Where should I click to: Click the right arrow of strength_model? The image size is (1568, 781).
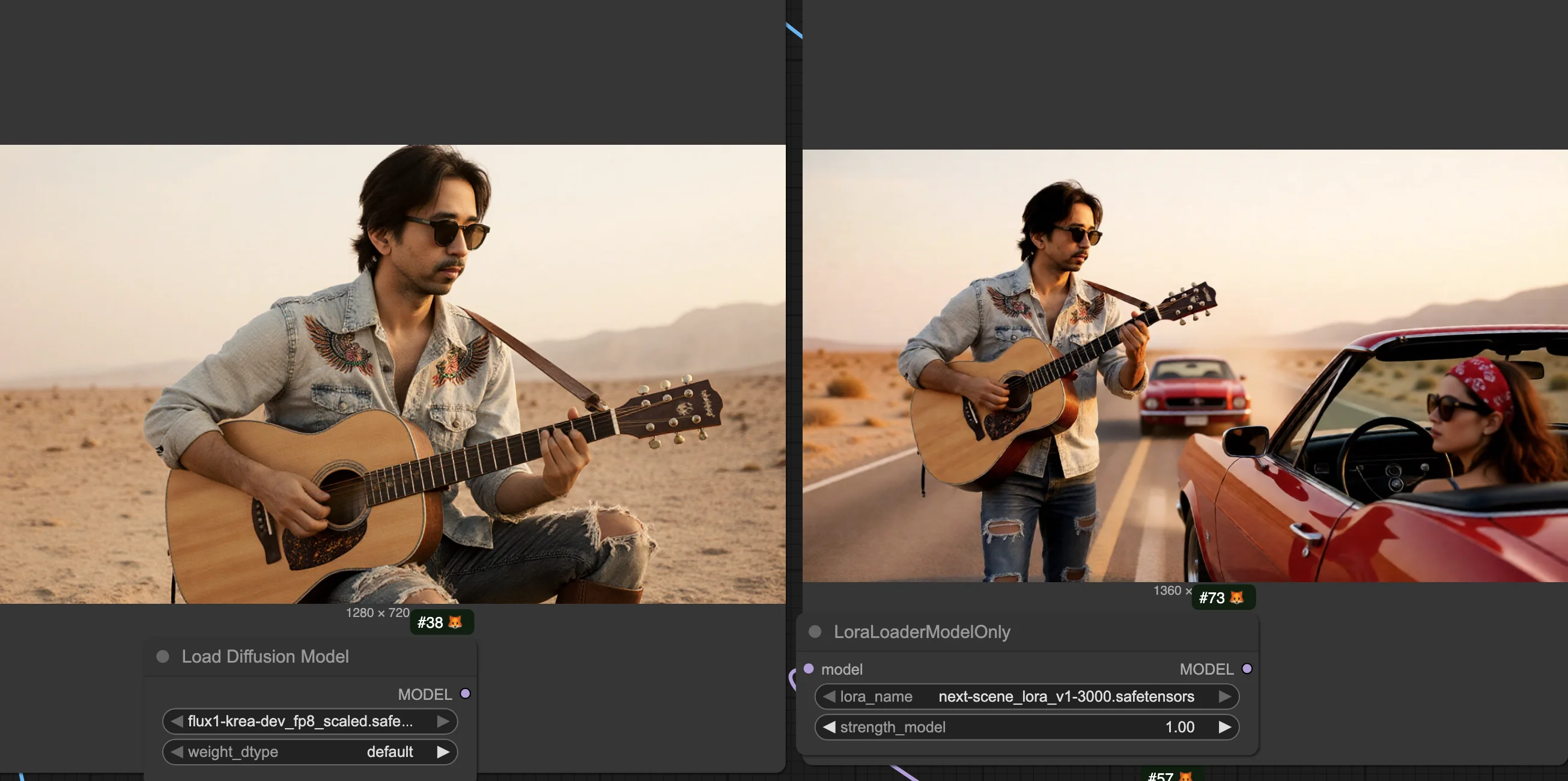(x=1226, y=727)
